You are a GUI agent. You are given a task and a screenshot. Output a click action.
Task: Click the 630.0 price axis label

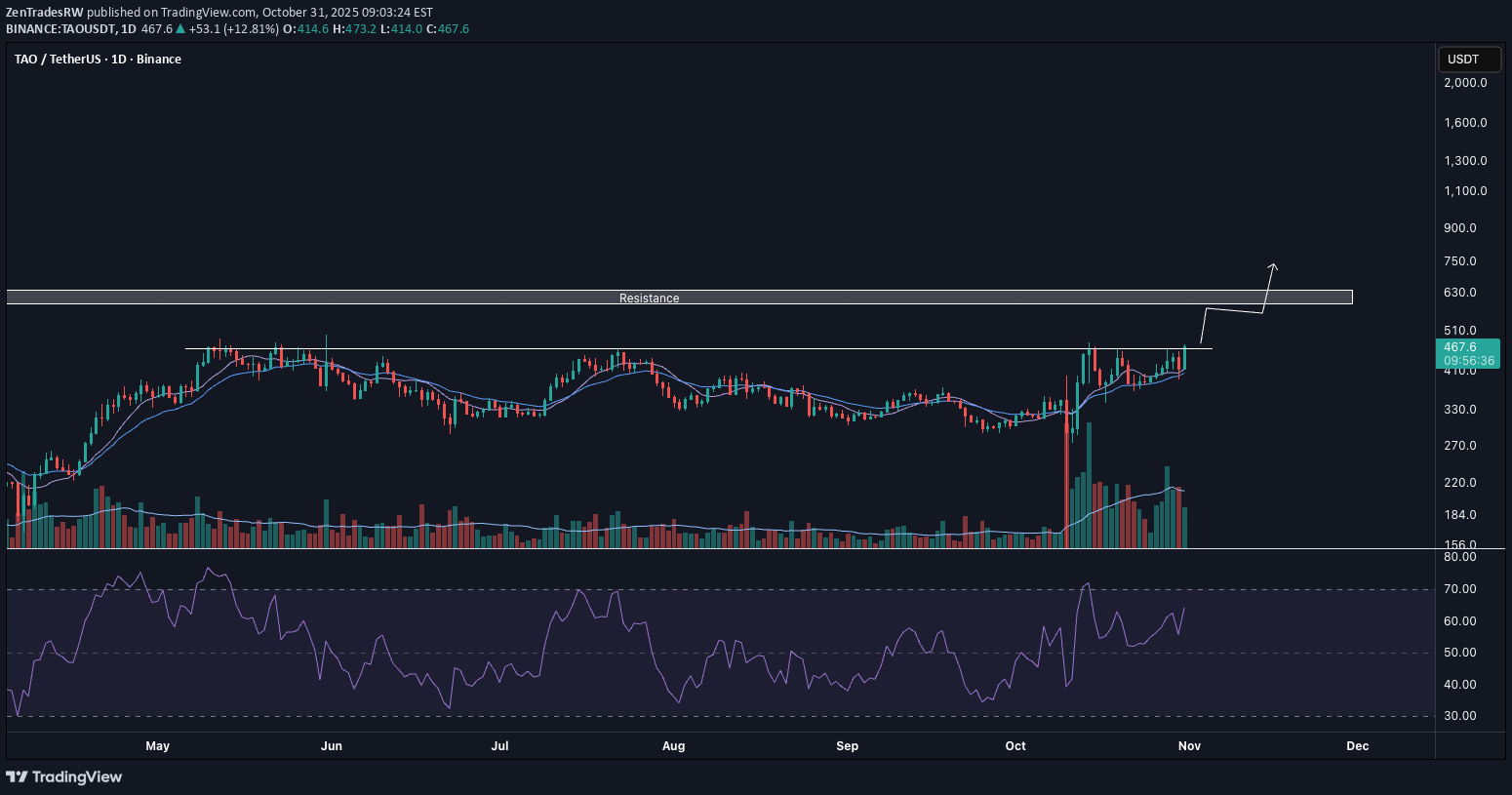tap(1459, 293)
